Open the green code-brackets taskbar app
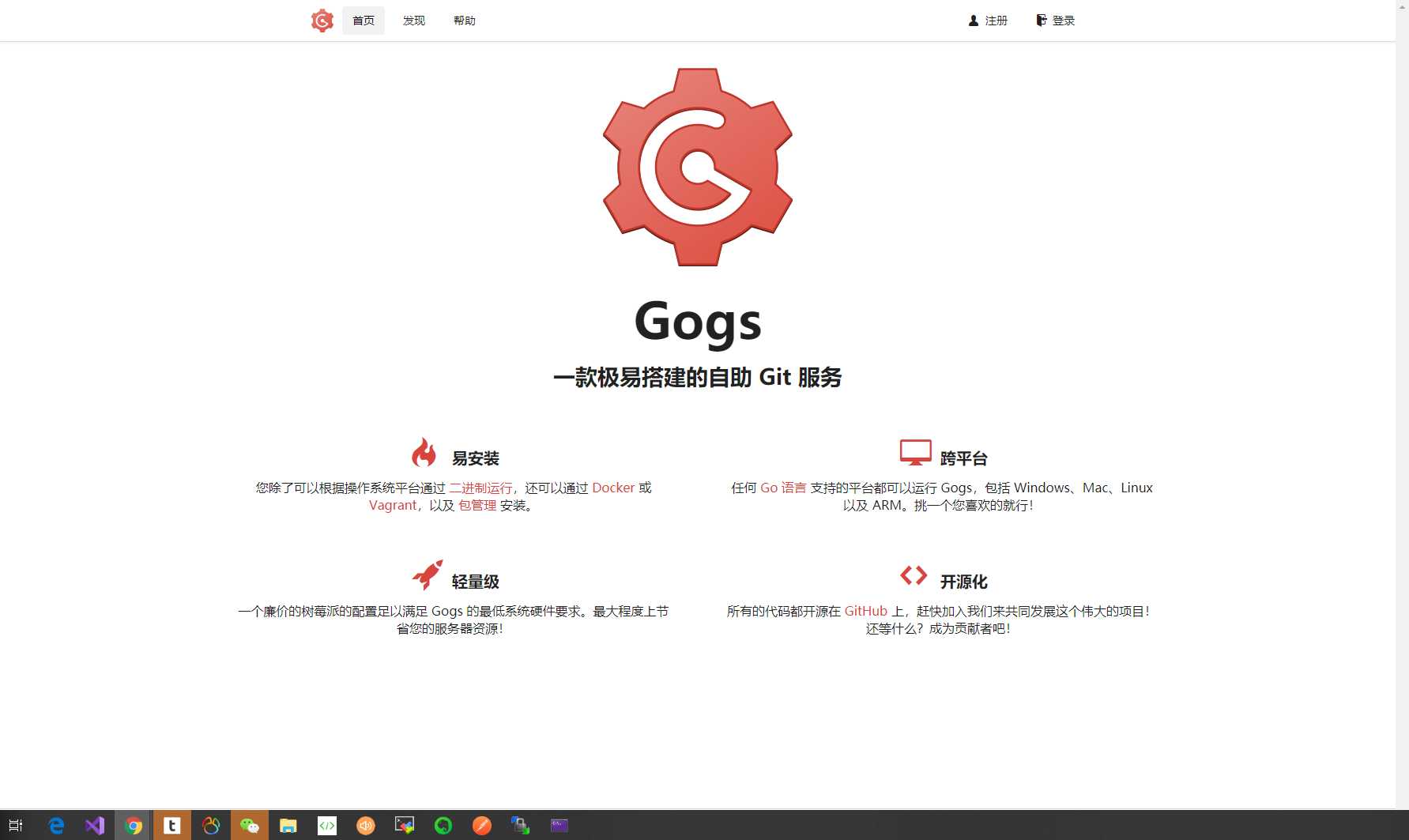 [326, 826]
